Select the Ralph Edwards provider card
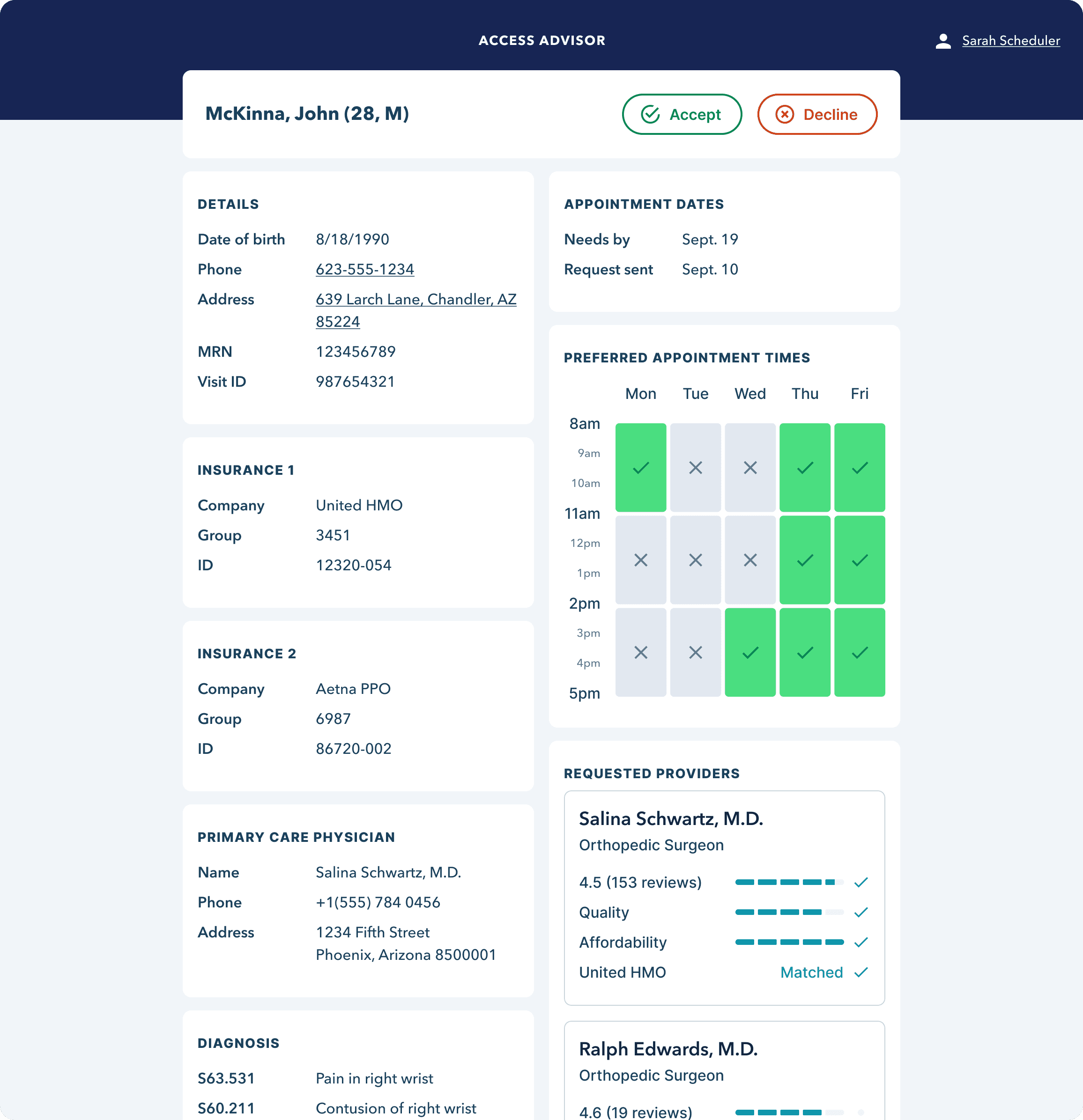1083x1120 pixels. 723,1068
